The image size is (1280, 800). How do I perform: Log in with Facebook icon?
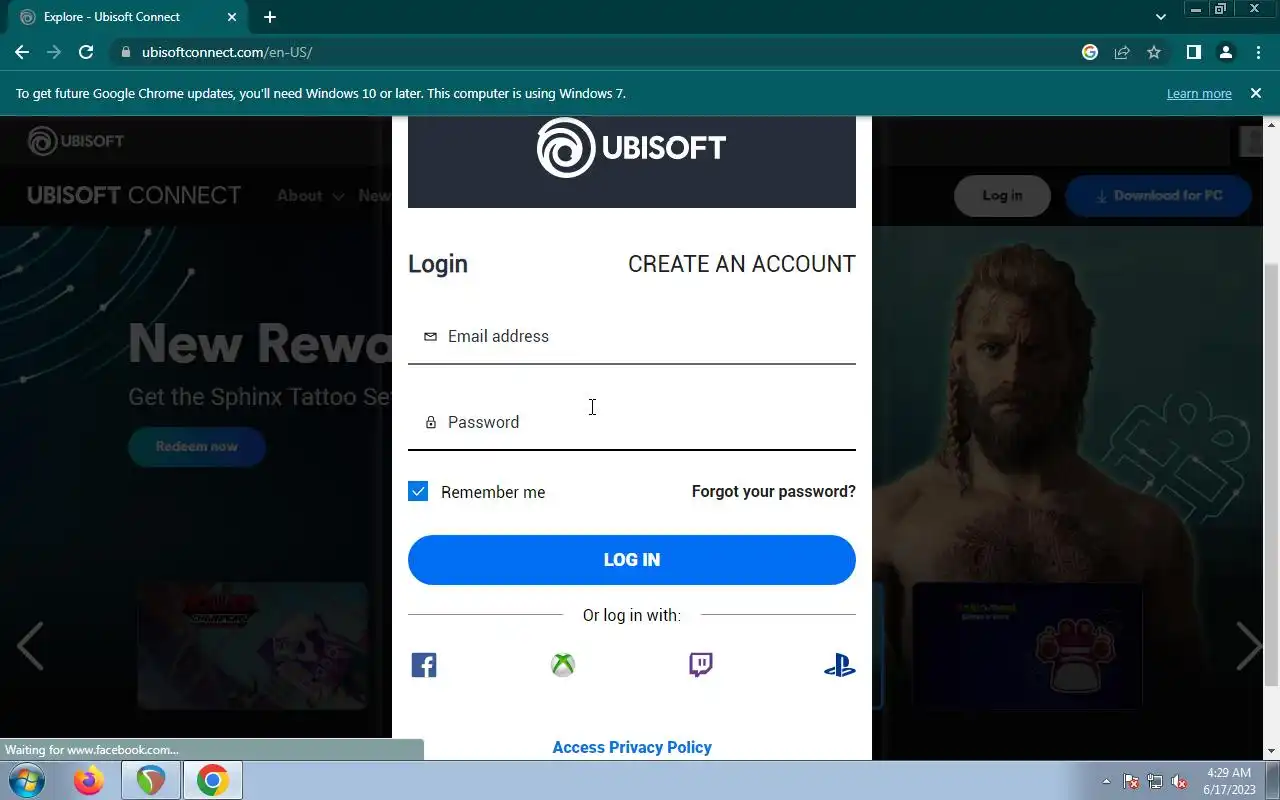(x=424, y=665)
